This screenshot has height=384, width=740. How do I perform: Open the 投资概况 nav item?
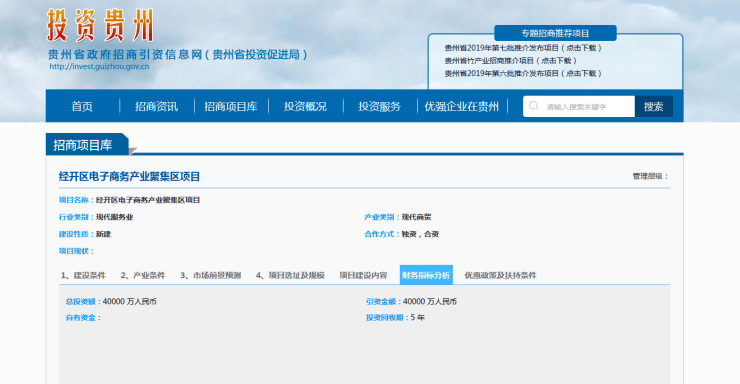point(305,107)
